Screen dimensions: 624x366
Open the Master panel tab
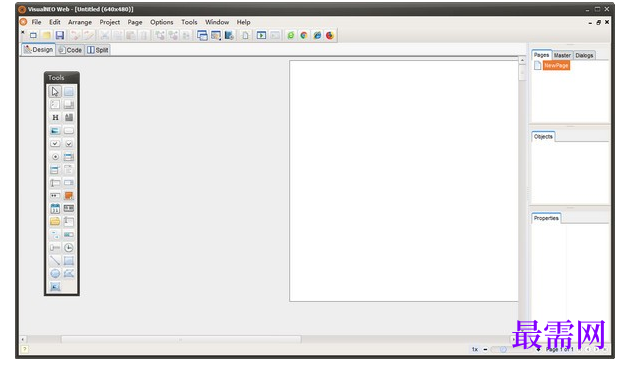coord(562,55)
